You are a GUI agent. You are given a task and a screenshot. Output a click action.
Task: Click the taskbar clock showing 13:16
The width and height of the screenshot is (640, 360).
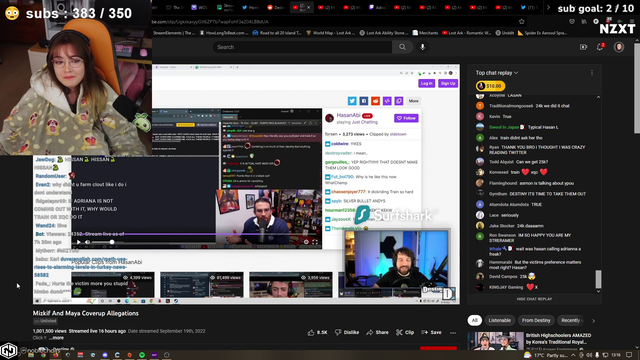pos(616,355)
